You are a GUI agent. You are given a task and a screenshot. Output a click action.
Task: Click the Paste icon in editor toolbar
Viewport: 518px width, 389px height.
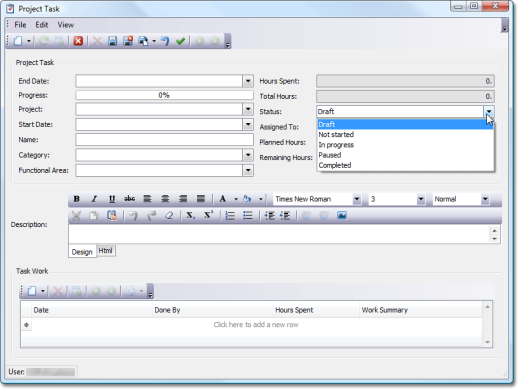pos(112,216)
